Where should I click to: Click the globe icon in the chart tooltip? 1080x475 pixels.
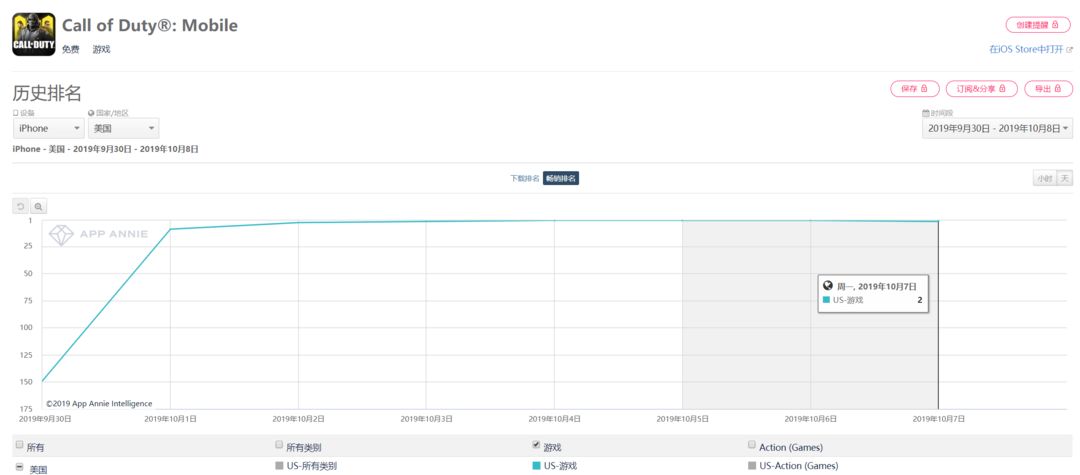point(828,284)
